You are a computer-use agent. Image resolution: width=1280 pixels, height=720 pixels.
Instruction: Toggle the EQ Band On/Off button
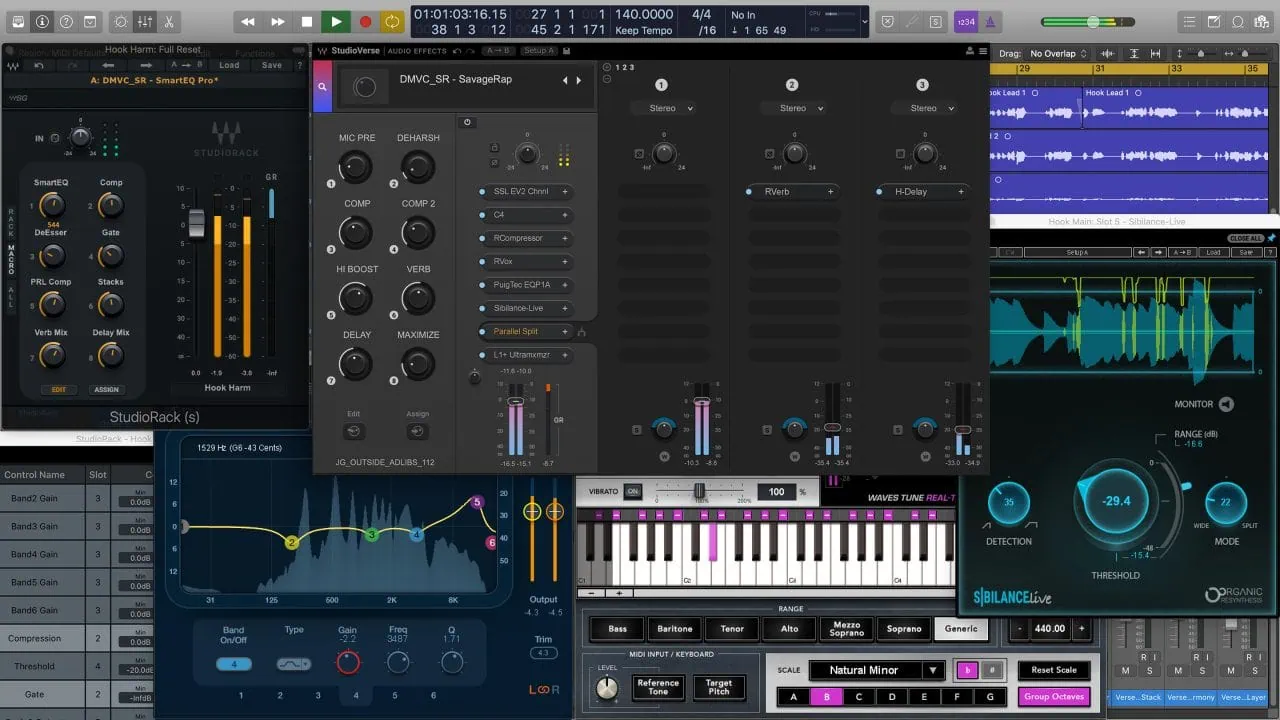point(234,664)
